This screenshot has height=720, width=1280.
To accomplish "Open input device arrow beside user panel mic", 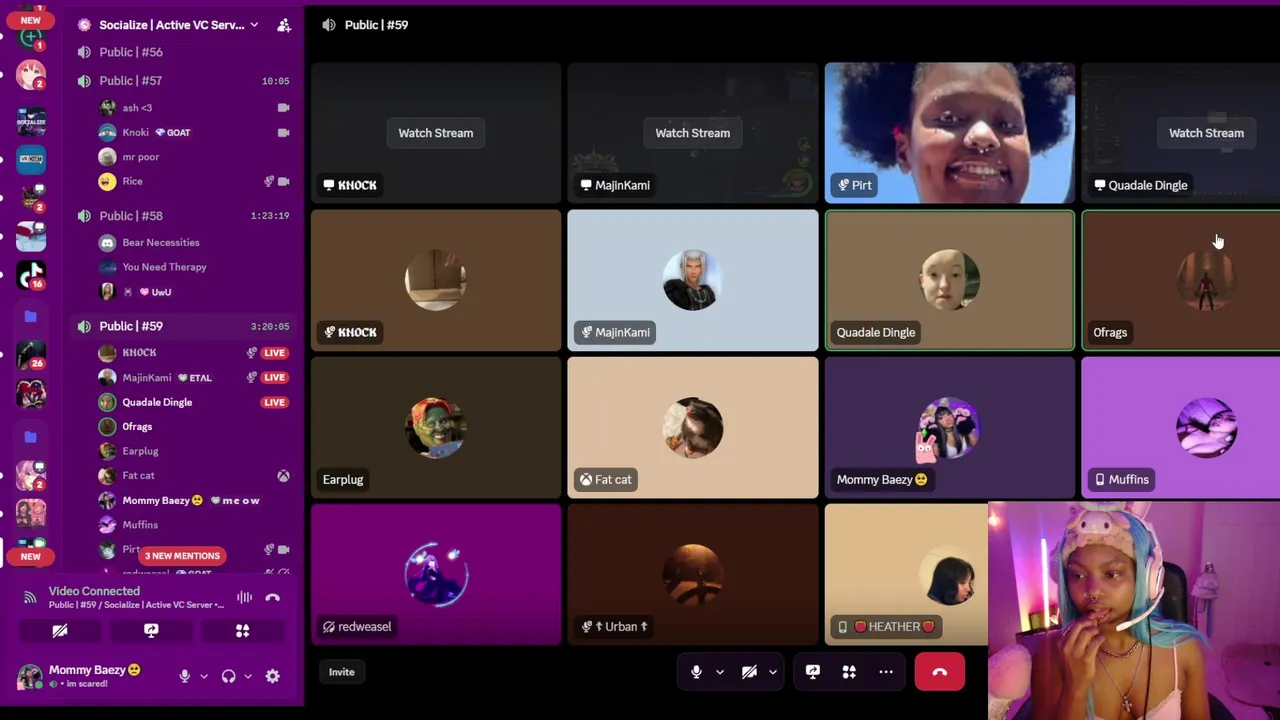I will 203,676.
